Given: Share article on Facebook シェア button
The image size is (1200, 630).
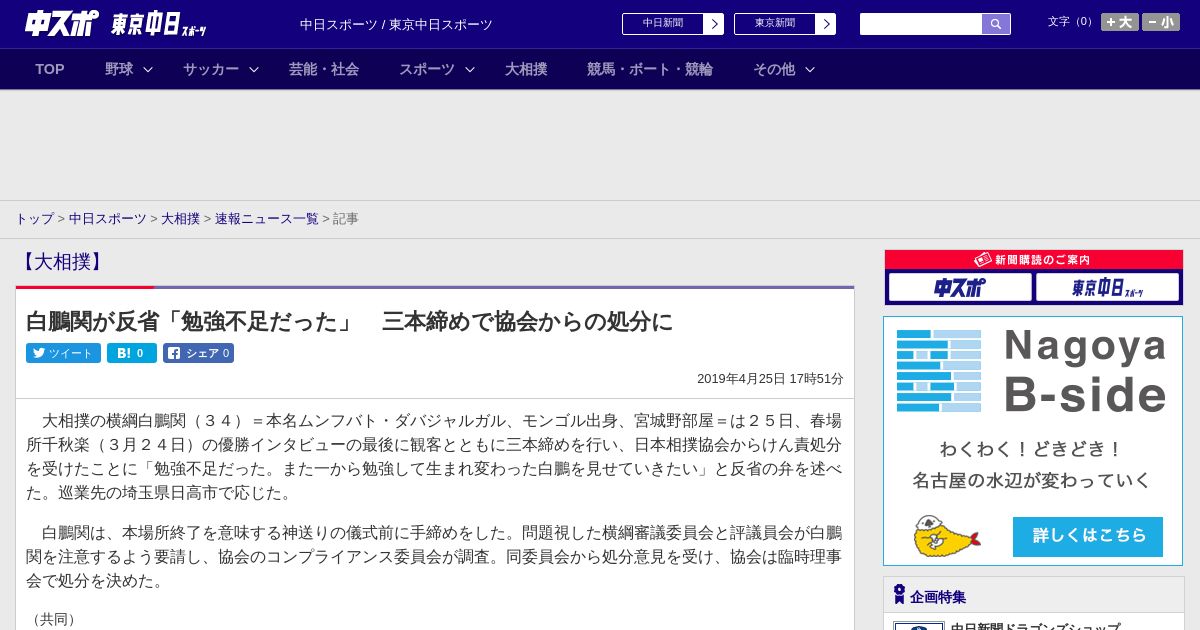Looking at the screenshot, I should [198, 353].
